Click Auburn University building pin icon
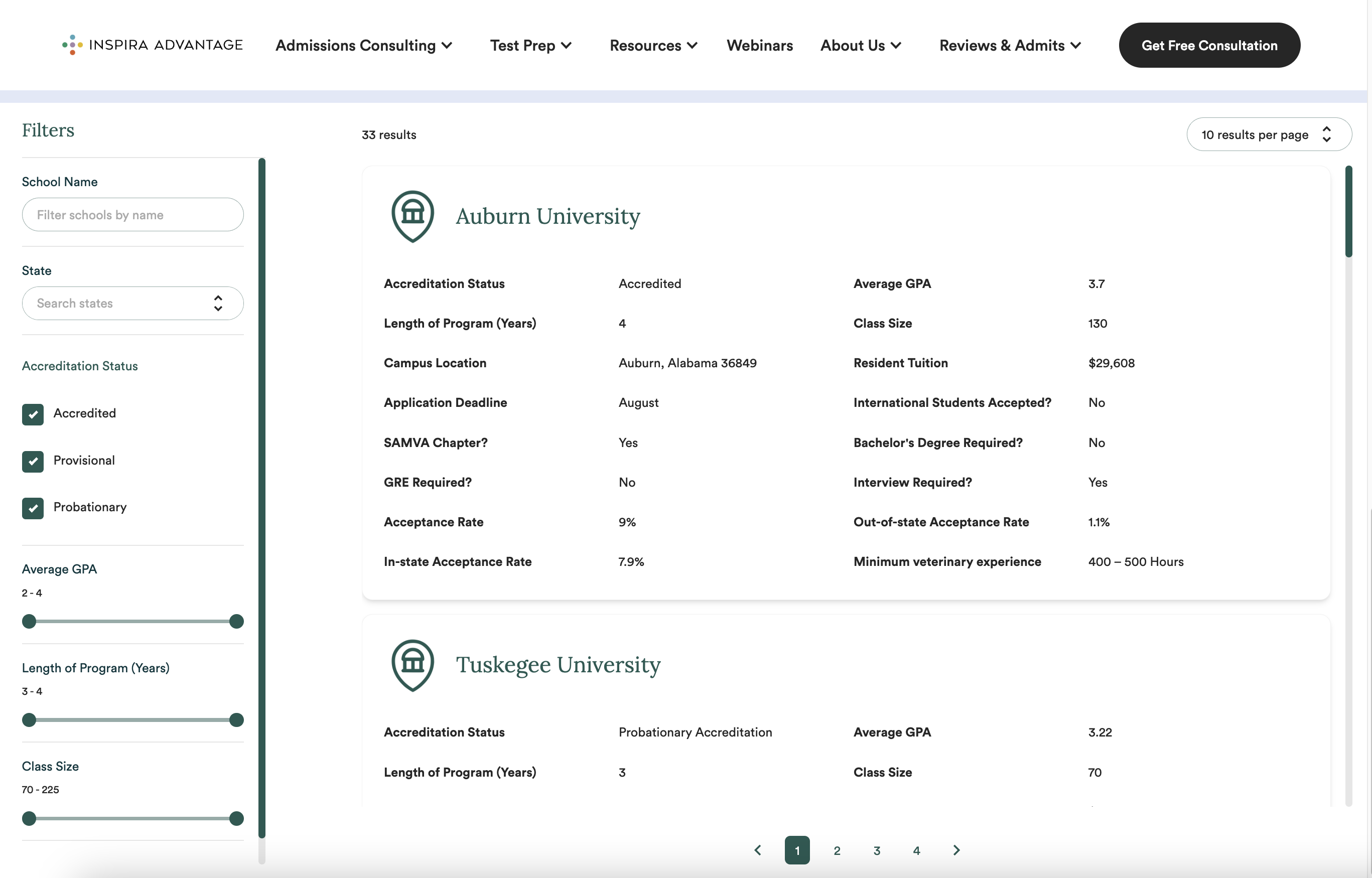 point(413,216)
